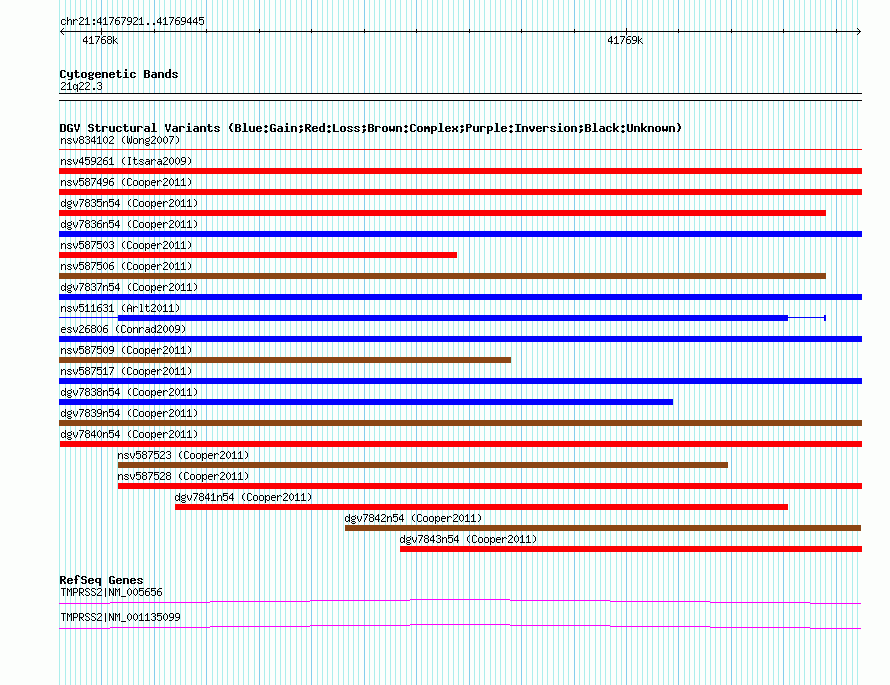Click the magenta TMPRSS2|NM_001135099 transcript line
The width and height of the screenshot is (890, 685).
(x=460, y=627)
